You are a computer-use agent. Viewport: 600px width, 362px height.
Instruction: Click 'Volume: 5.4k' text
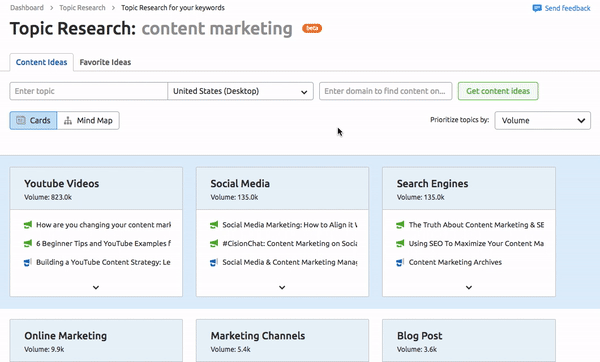pos(230,349)
